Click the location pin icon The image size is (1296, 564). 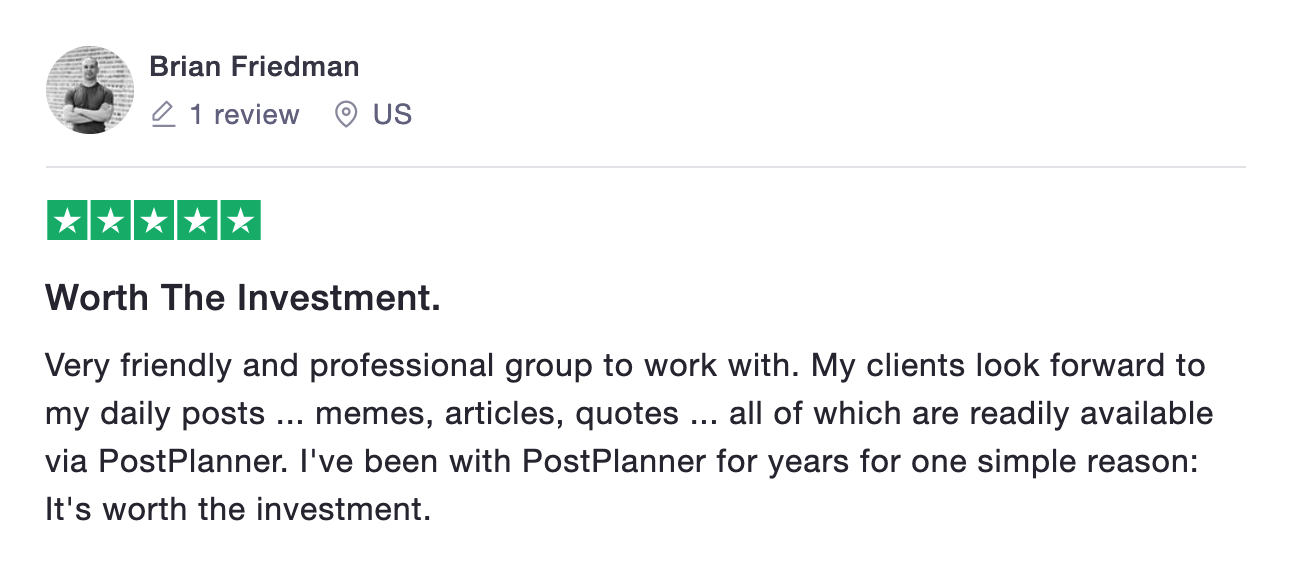click(346, 115)
